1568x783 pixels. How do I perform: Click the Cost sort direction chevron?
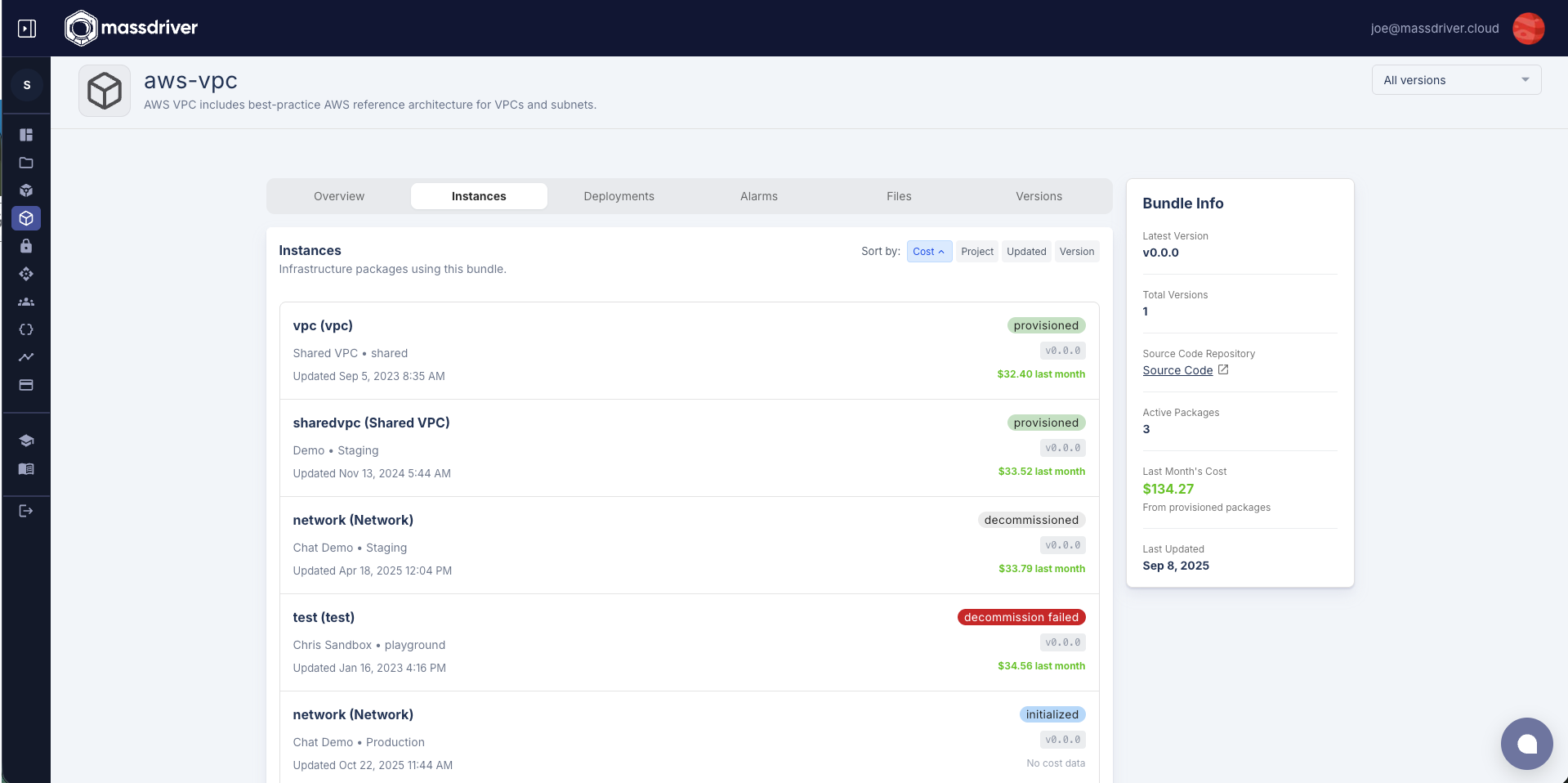tap(940, 251)
